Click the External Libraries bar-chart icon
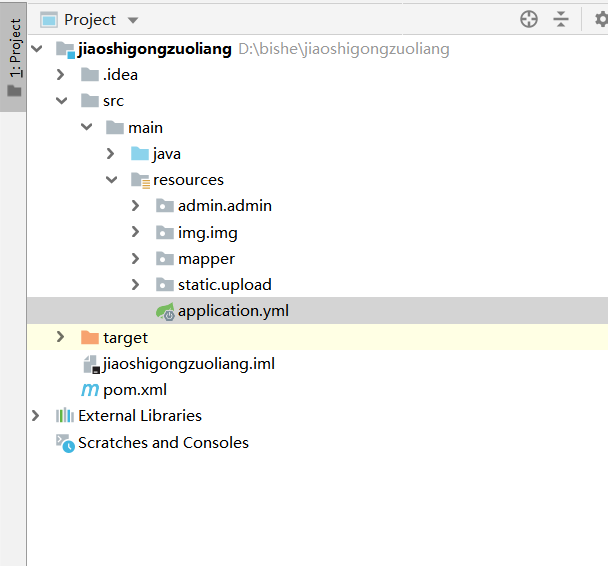The image size is (608, 566). [x=65, y=416]
